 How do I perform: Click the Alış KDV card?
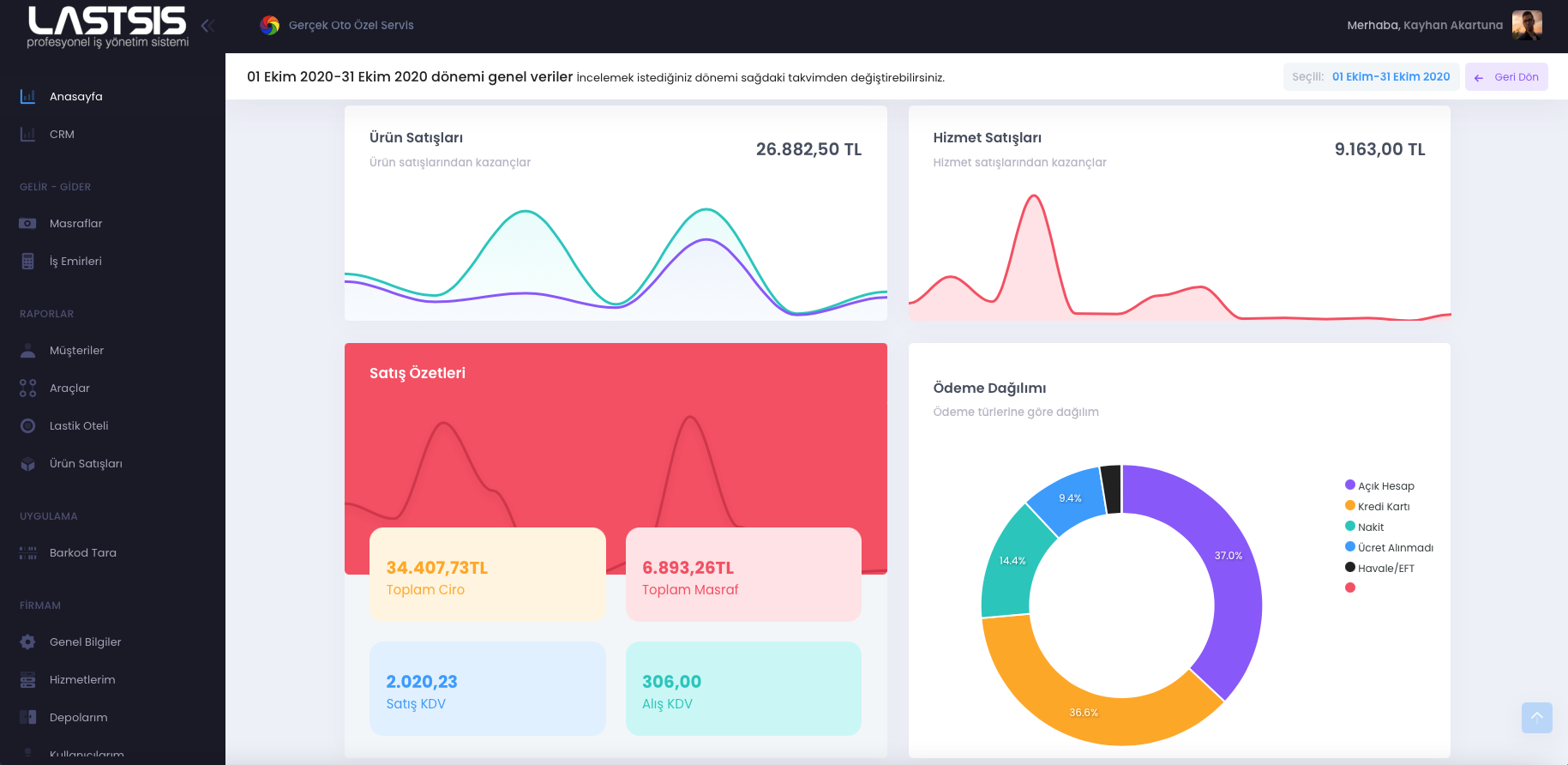[x=743, y=689]
